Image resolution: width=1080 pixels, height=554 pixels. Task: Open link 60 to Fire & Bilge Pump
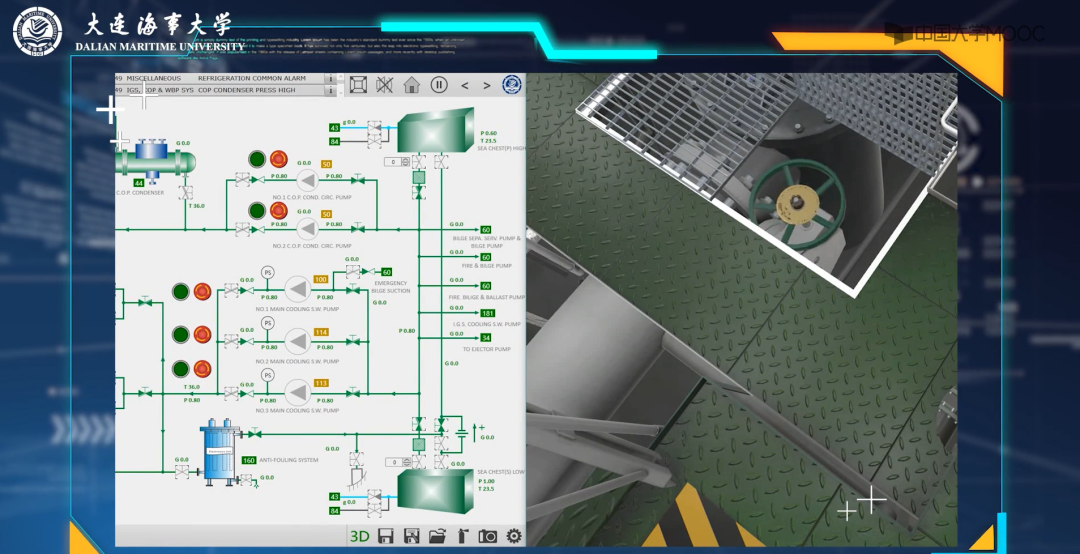tap(486, 258)
